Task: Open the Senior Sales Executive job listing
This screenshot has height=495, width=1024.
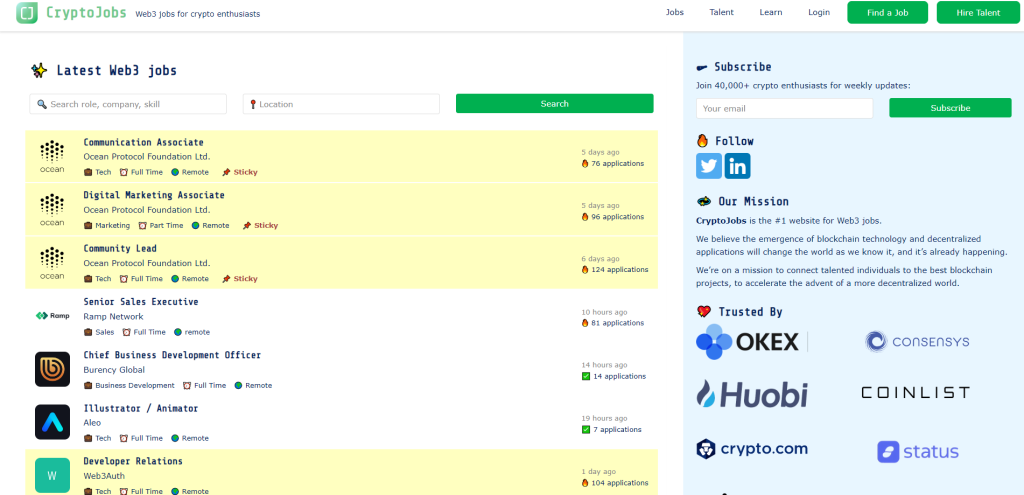Action: pos(141,302)
